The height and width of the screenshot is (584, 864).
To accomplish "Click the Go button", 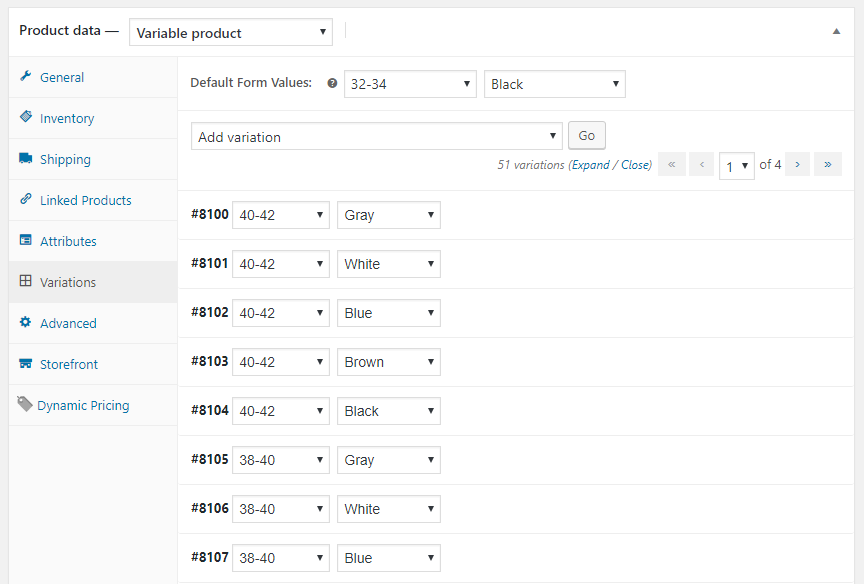I will (x=587, y=136).
